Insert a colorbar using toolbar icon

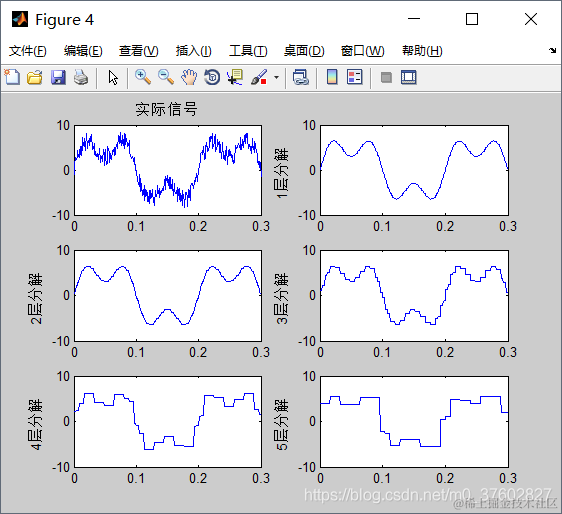pos(332,77)
